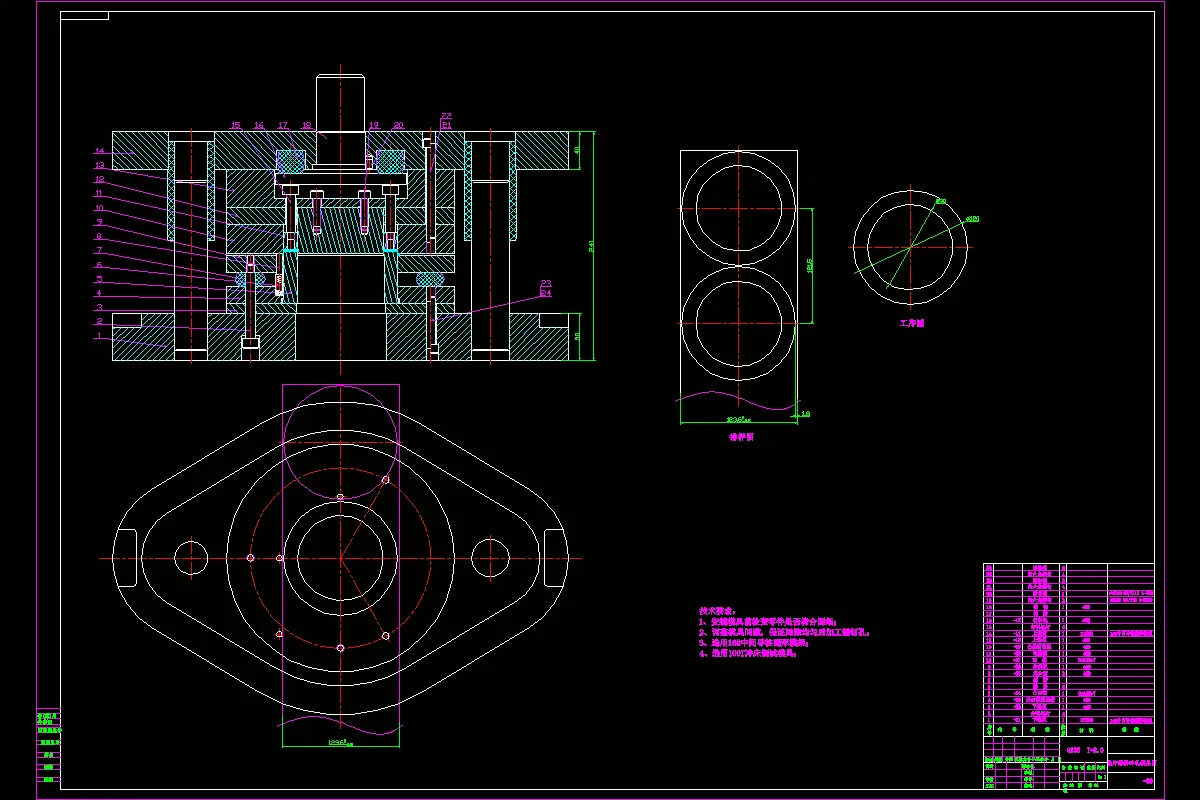Pick the magenta strip circle above plan view

[x=340, y=441]
